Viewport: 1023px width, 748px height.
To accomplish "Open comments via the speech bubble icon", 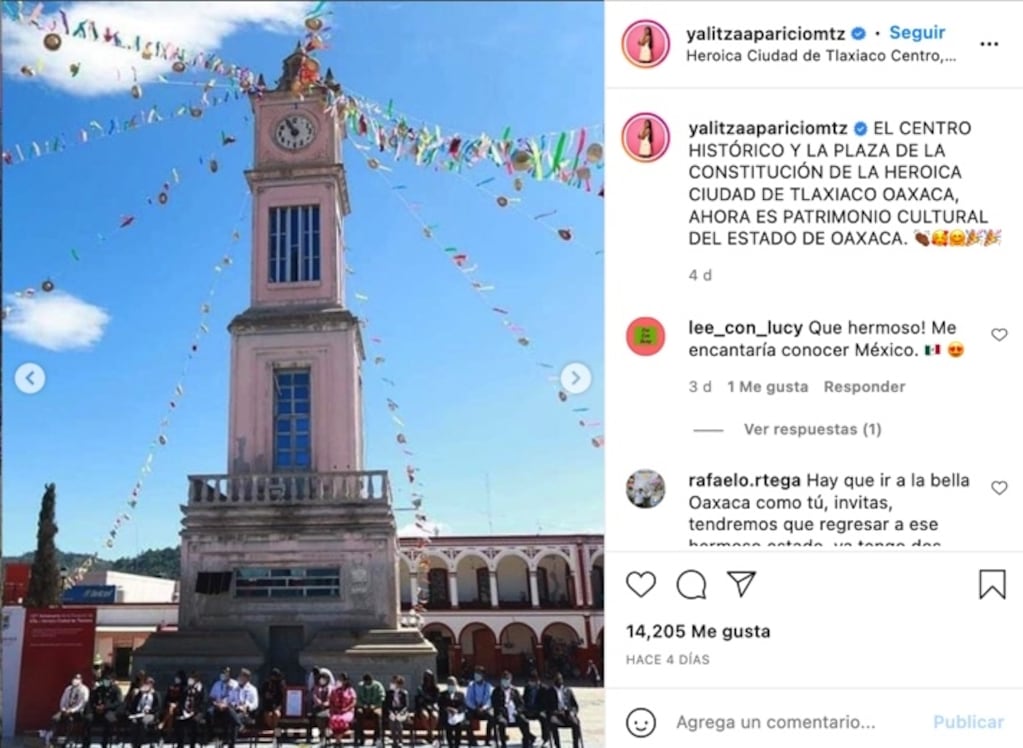I will (691, 584).
